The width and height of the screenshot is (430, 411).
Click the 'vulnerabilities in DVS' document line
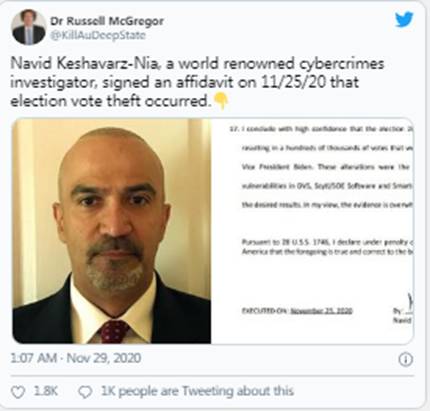(327, 186)
